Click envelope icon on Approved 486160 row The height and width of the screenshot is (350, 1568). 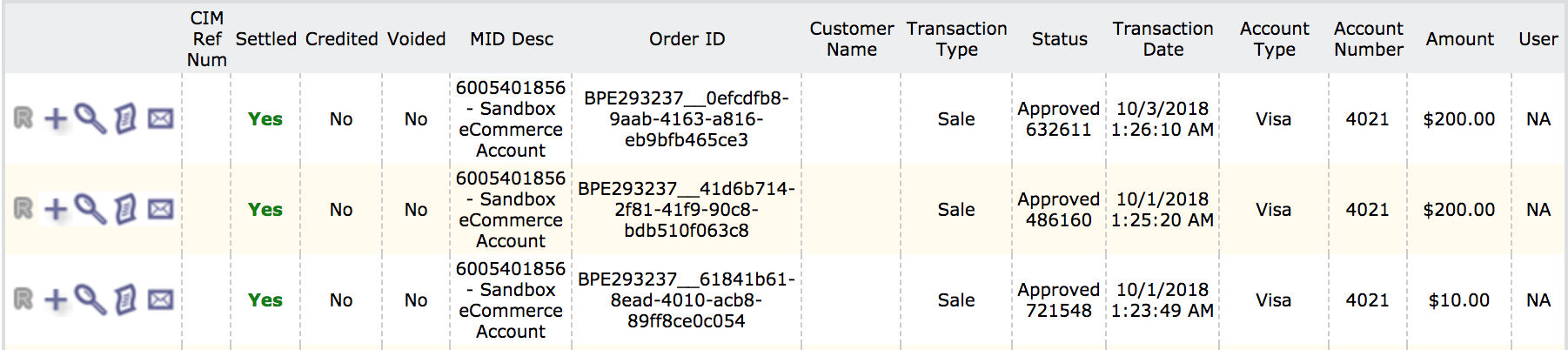pyautogui.click(x=160, y=210)
